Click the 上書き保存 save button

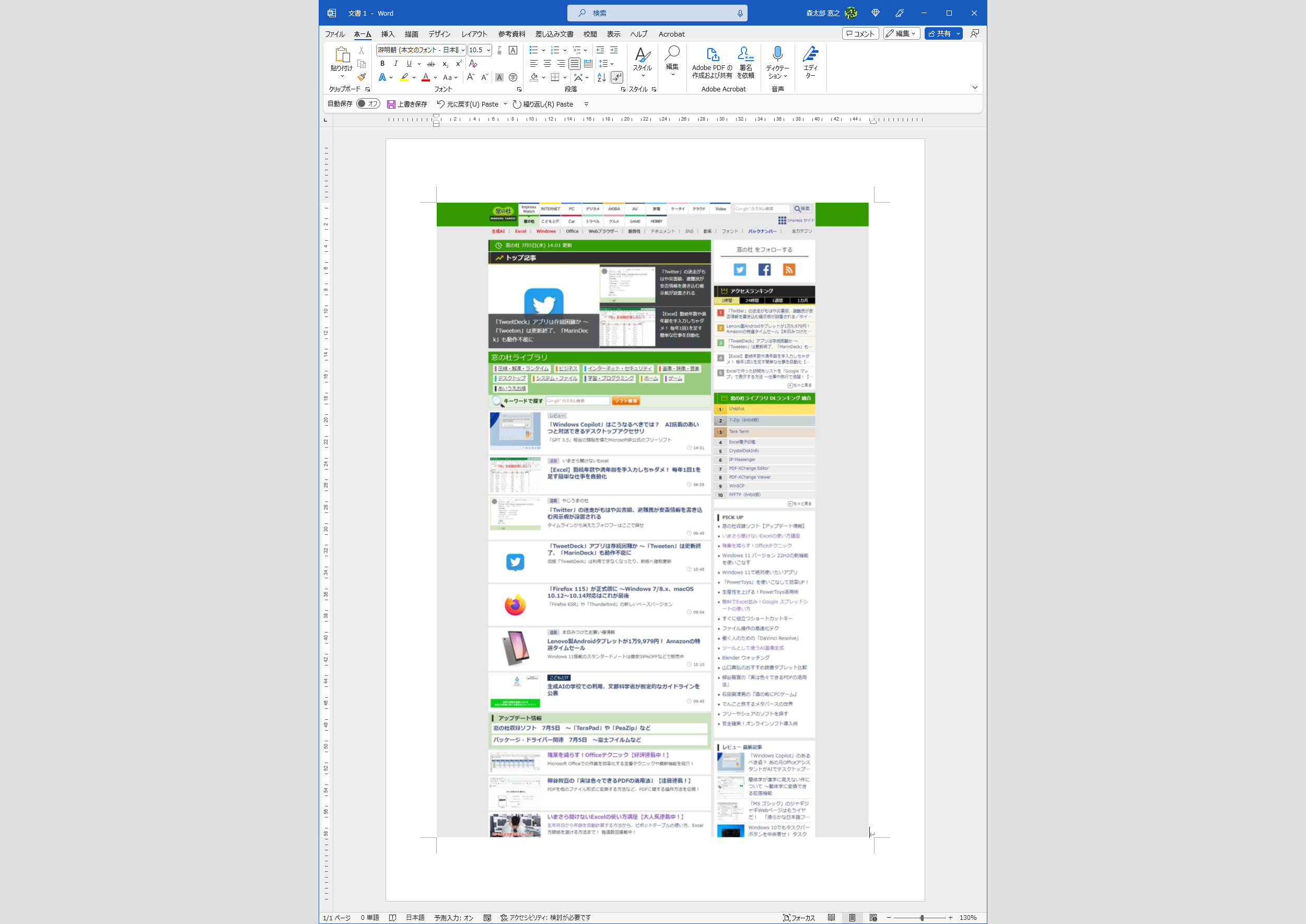pos(407,104)
